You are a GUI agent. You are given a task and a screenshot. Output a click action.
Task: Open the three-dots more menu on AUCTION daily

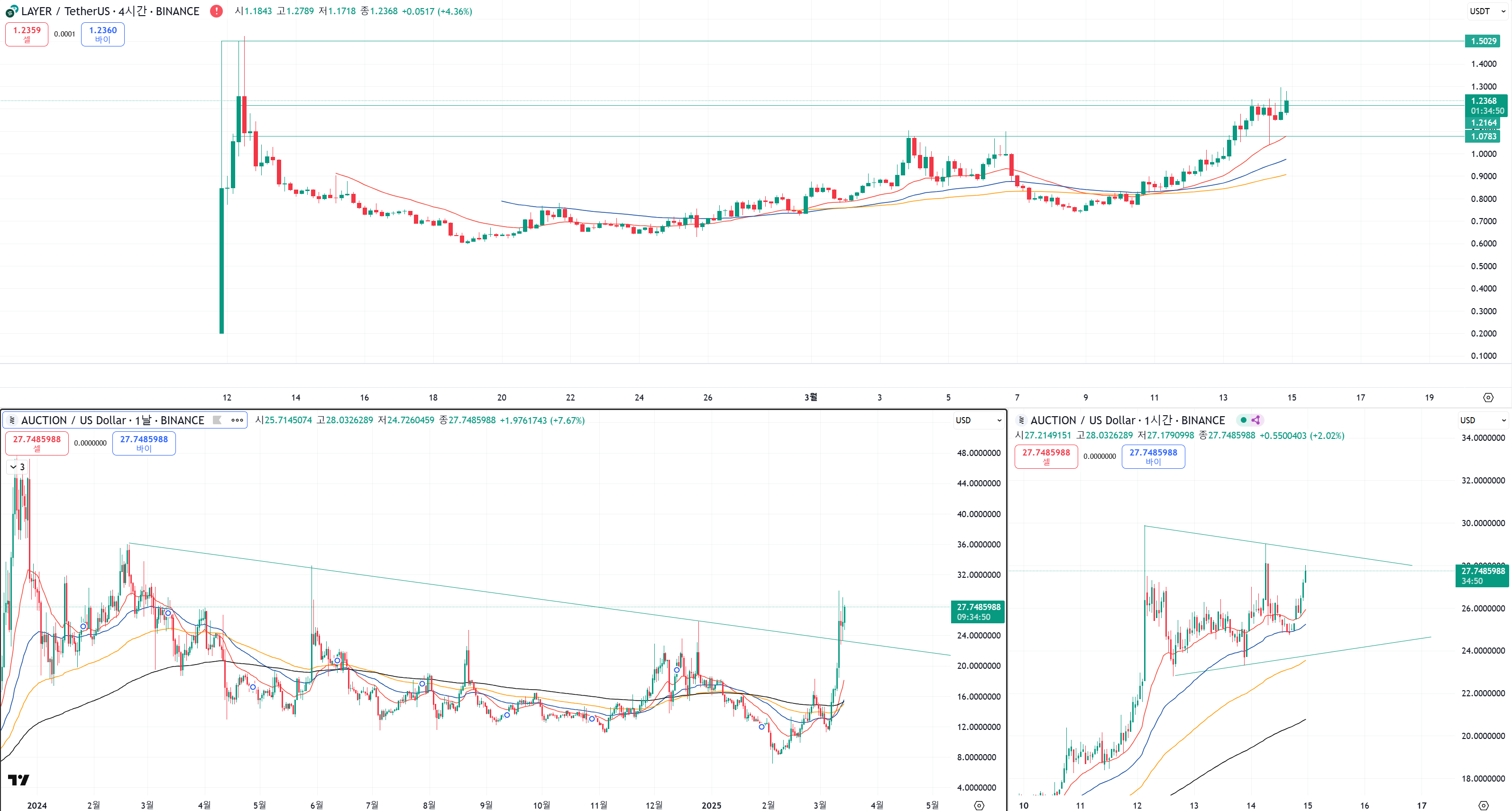tap(237, 420)
